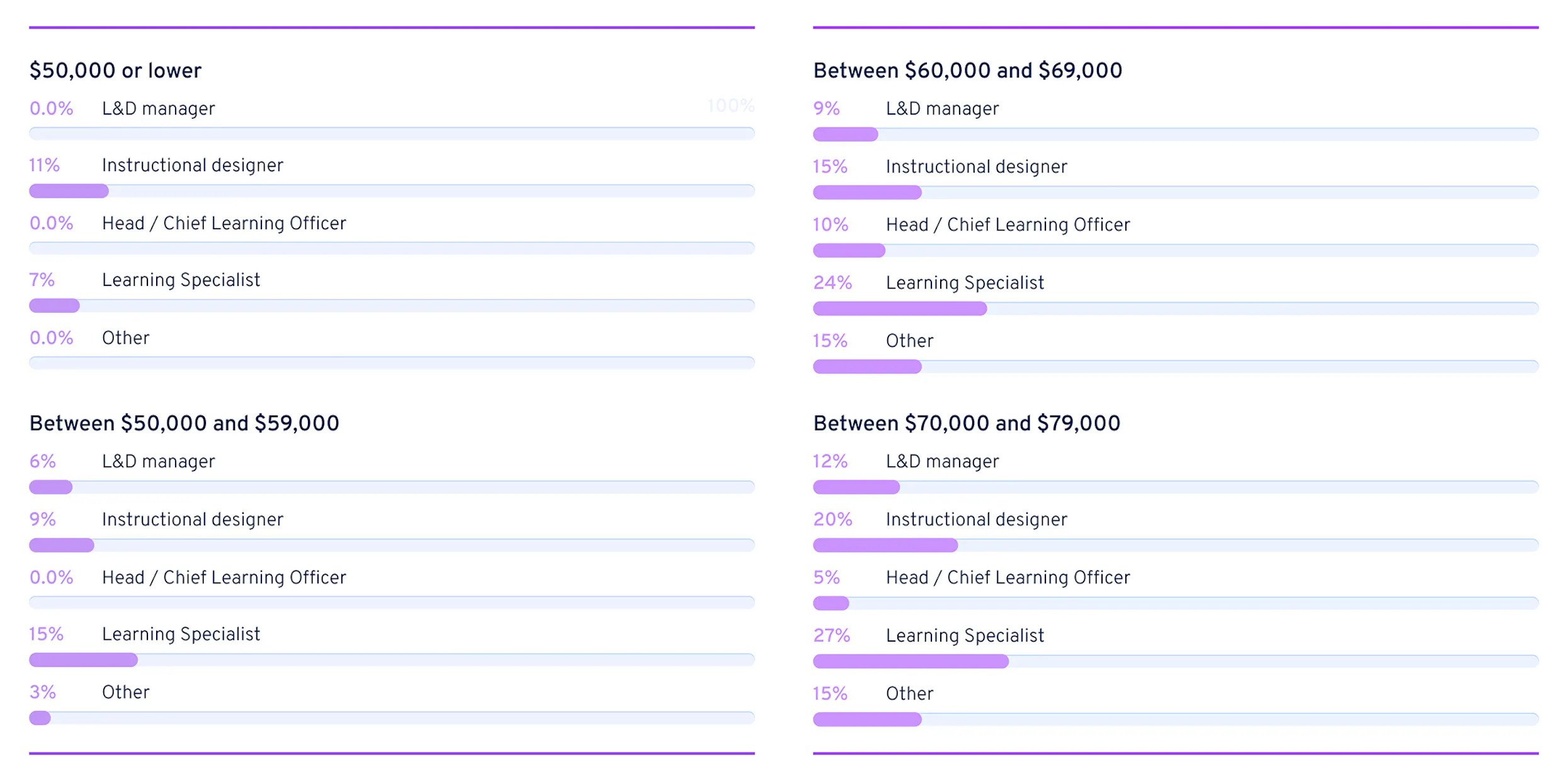
Task: Click 'Learning Specialist' label beside 24%
Action: pyautogui.click(x=965, y=283)
